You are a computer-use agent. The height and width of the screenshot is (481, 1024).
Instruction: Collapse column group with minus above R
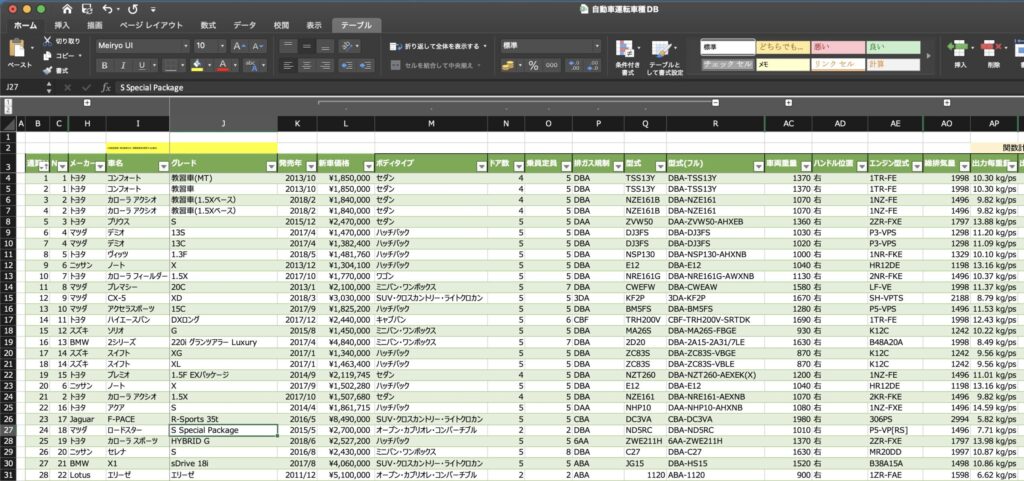tap(716, 103)
